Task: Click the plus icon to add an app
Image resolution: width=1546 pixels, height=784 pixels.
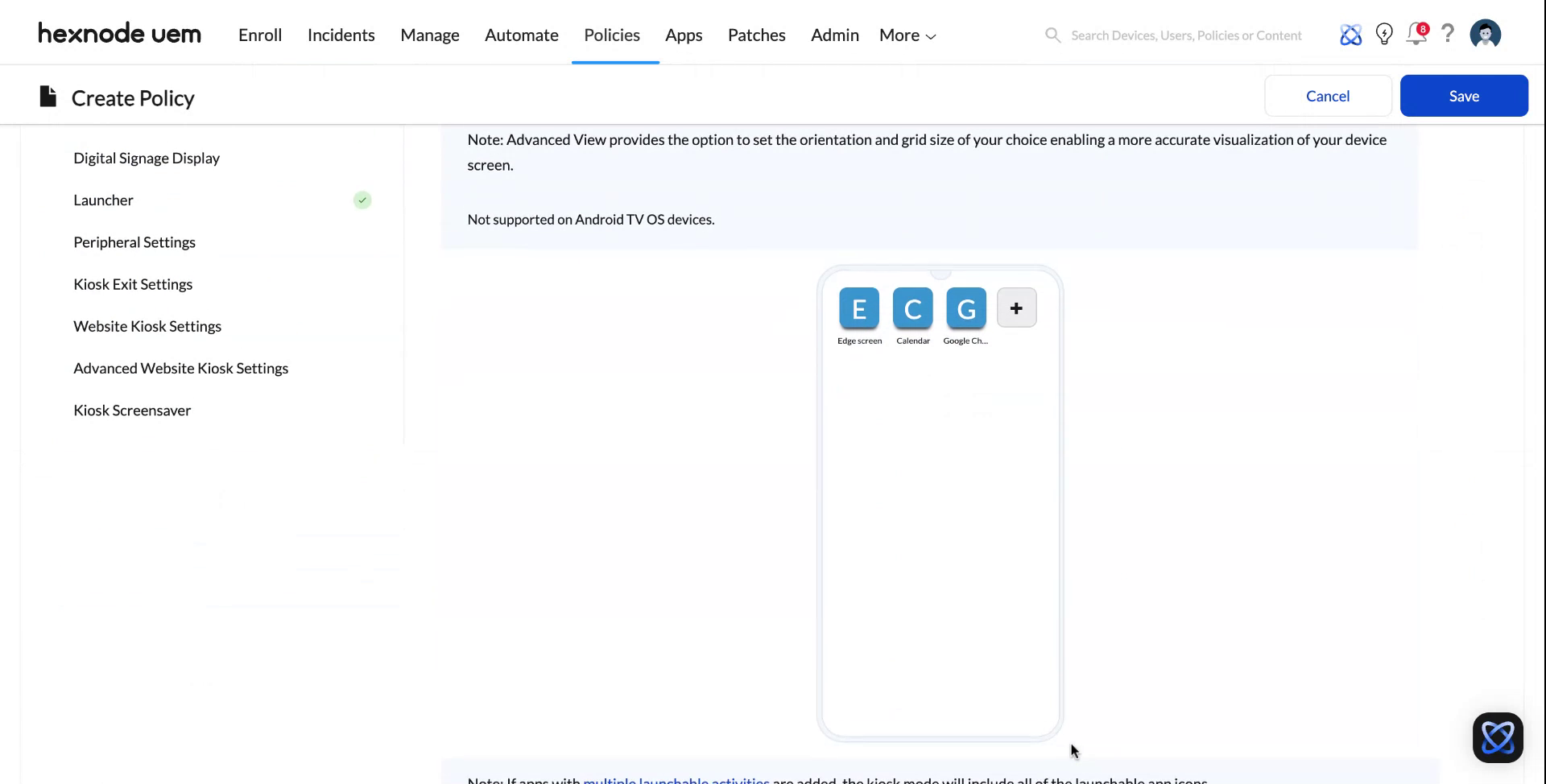Action: pyautogui.click(x=1016, y=307)
